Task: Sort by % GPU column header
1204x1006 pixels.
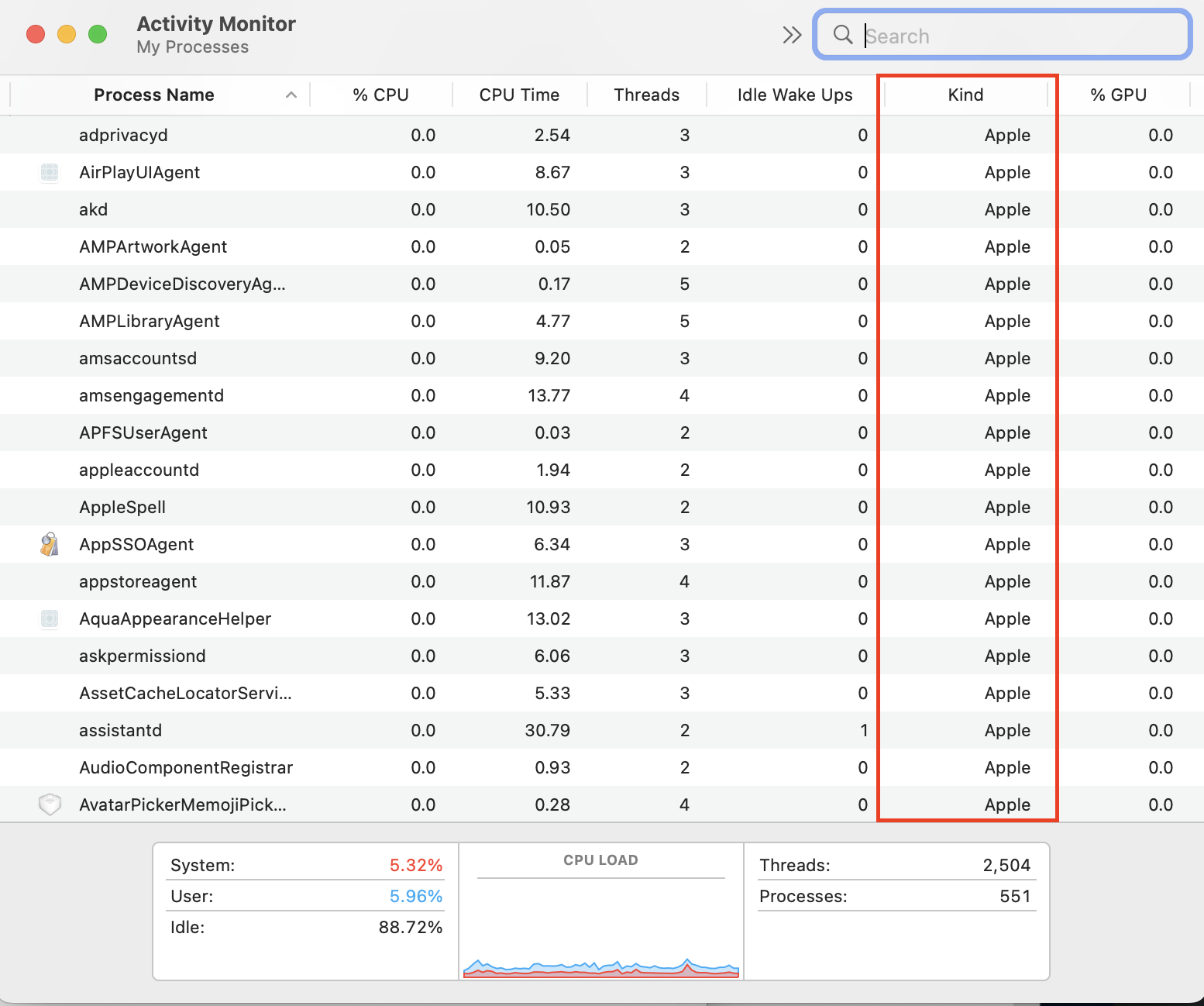Action: (1119, 95)
